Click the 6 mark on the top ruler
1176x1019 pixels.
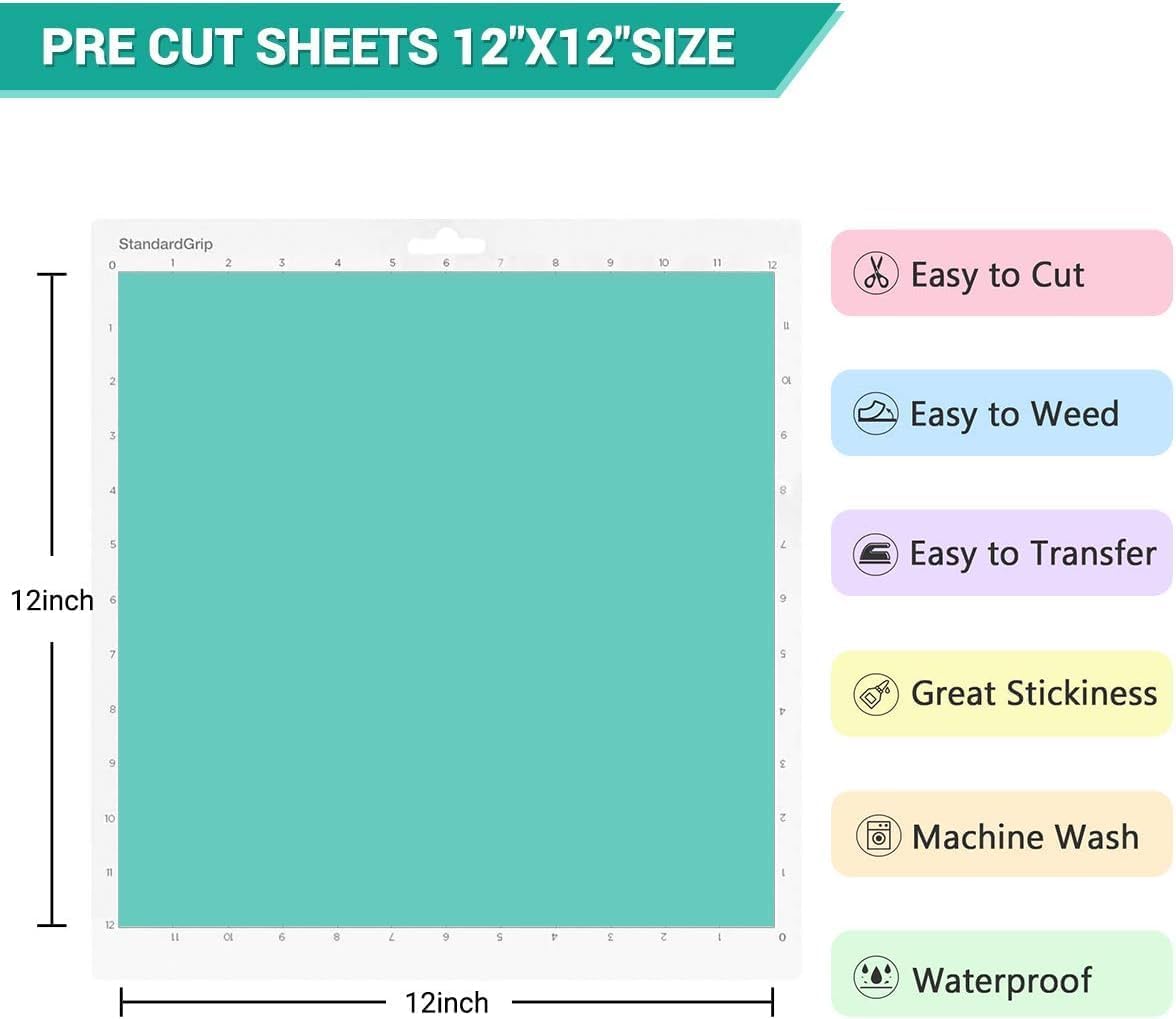point(446,263)
